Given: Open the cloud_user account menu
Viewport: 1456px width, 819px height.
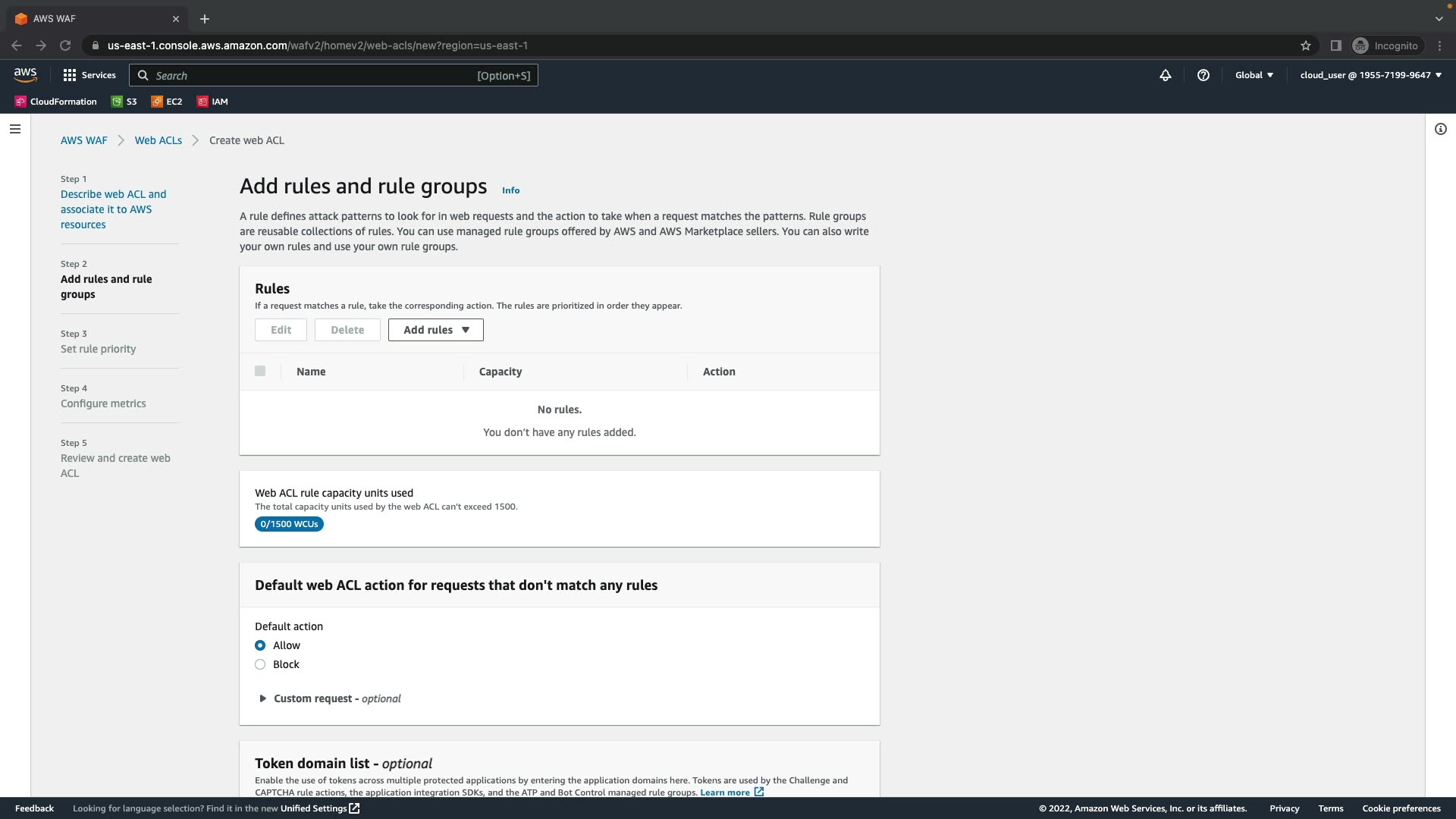Looking at the screenshot, I should point(1370,75).
